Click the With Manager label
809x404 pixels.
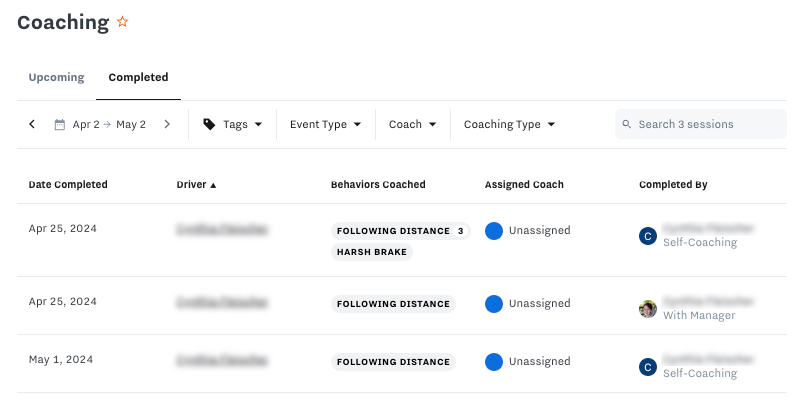(x=699, y=315)
